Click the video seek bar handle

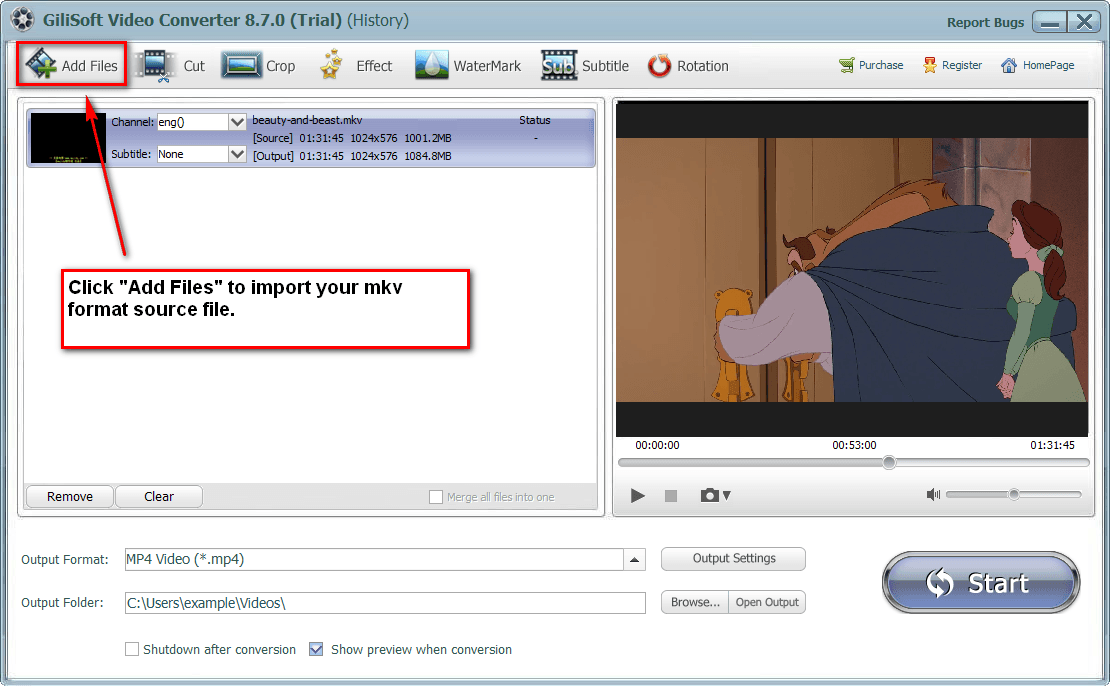click(x=889, y=462)
